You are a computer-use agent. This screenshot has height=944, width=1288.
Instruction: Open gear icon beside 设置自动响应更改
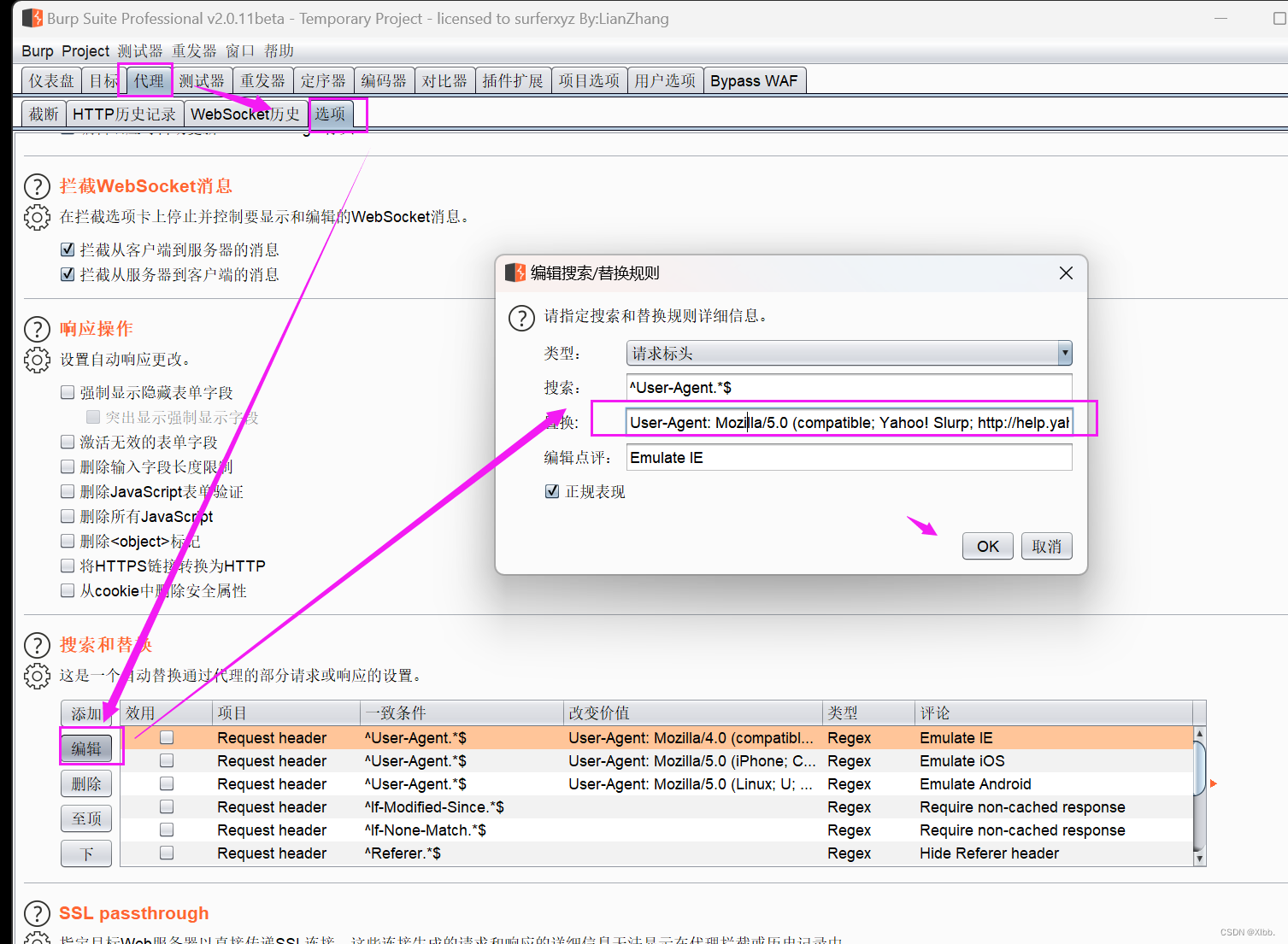pos(37,360)
